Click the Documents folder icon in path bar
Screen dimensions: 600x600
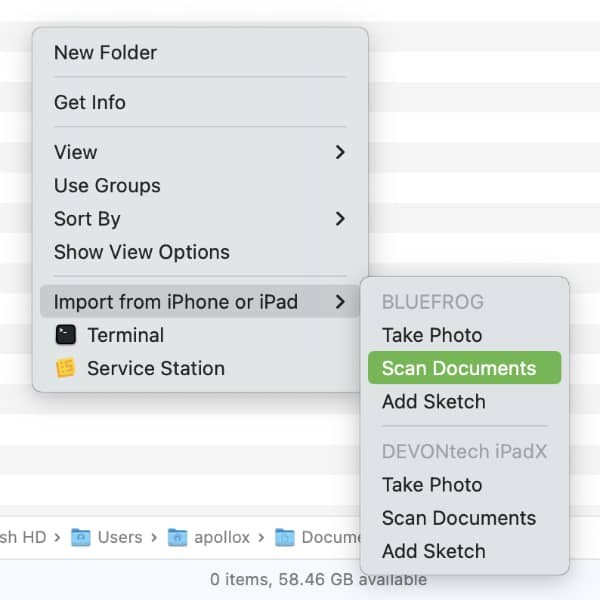click(x=285, y=538)
